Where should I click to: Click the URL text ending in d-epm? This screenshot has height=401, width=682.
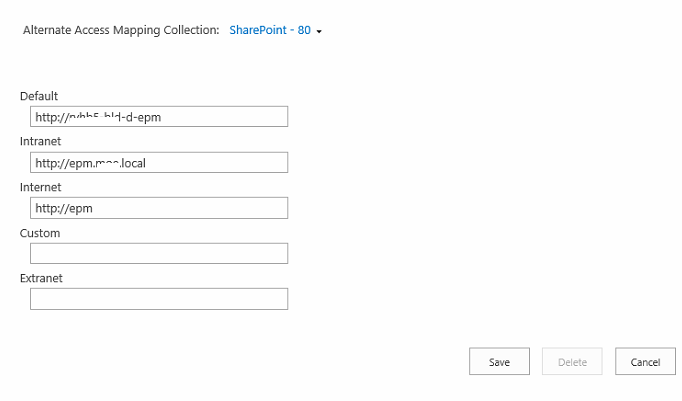pos(97,117)
